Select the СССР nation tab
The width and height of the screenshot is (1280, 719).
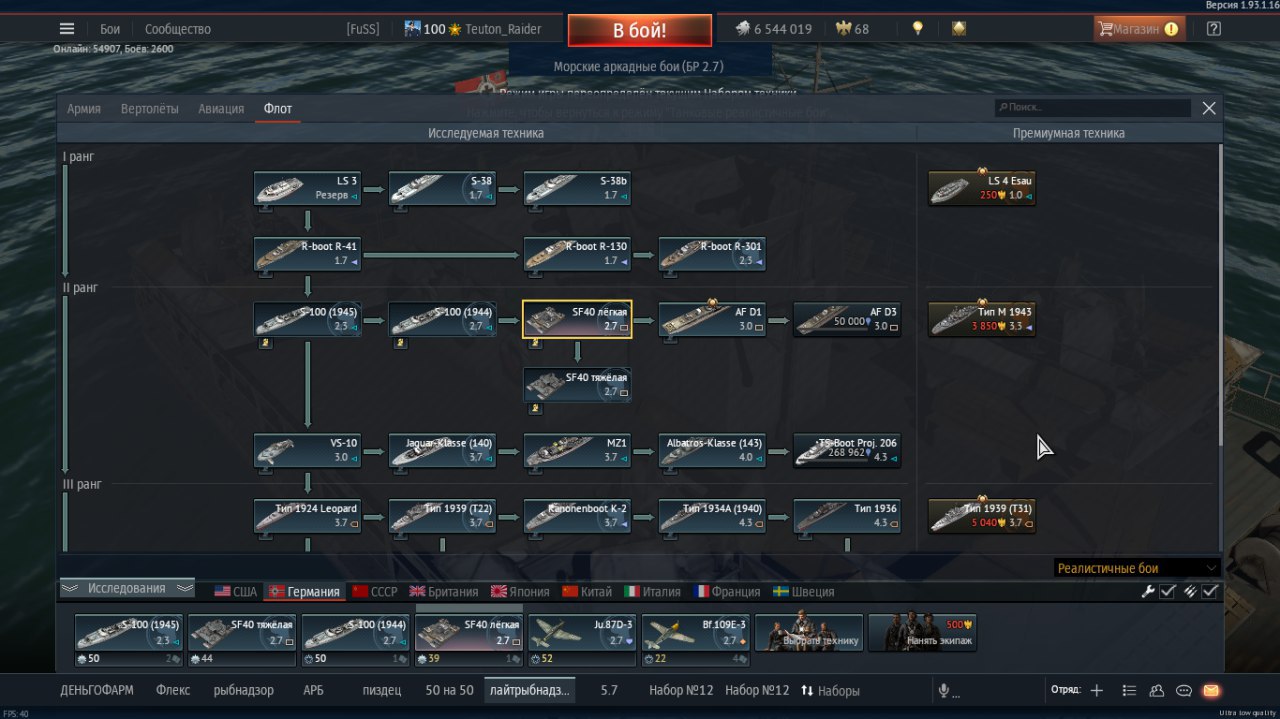[375, 591]
